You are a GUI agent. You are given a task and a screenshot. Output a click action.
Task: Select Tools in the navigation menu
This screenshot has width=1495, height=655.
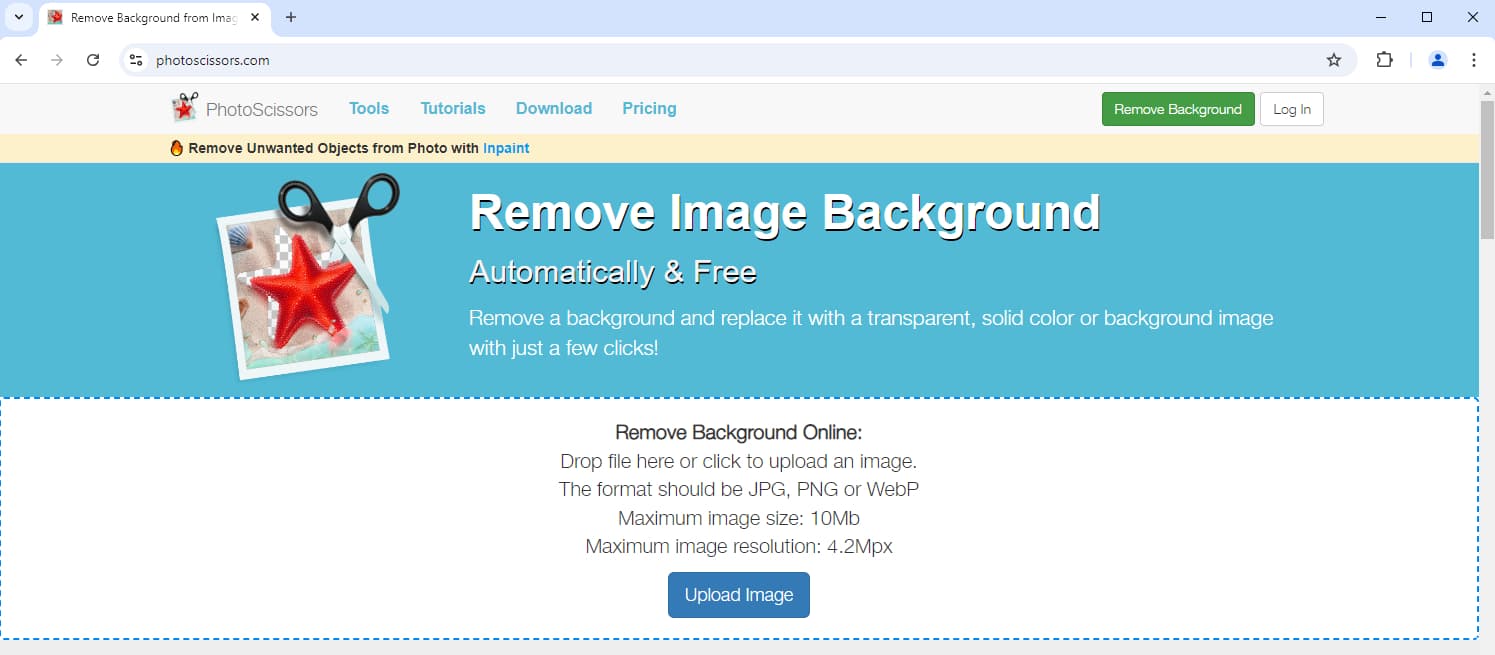(x=368, y=108)
